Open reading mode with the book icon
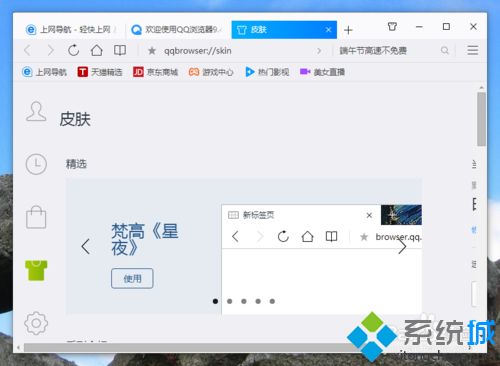The height and width of the screenshot is (366, 500). point(120,50)
